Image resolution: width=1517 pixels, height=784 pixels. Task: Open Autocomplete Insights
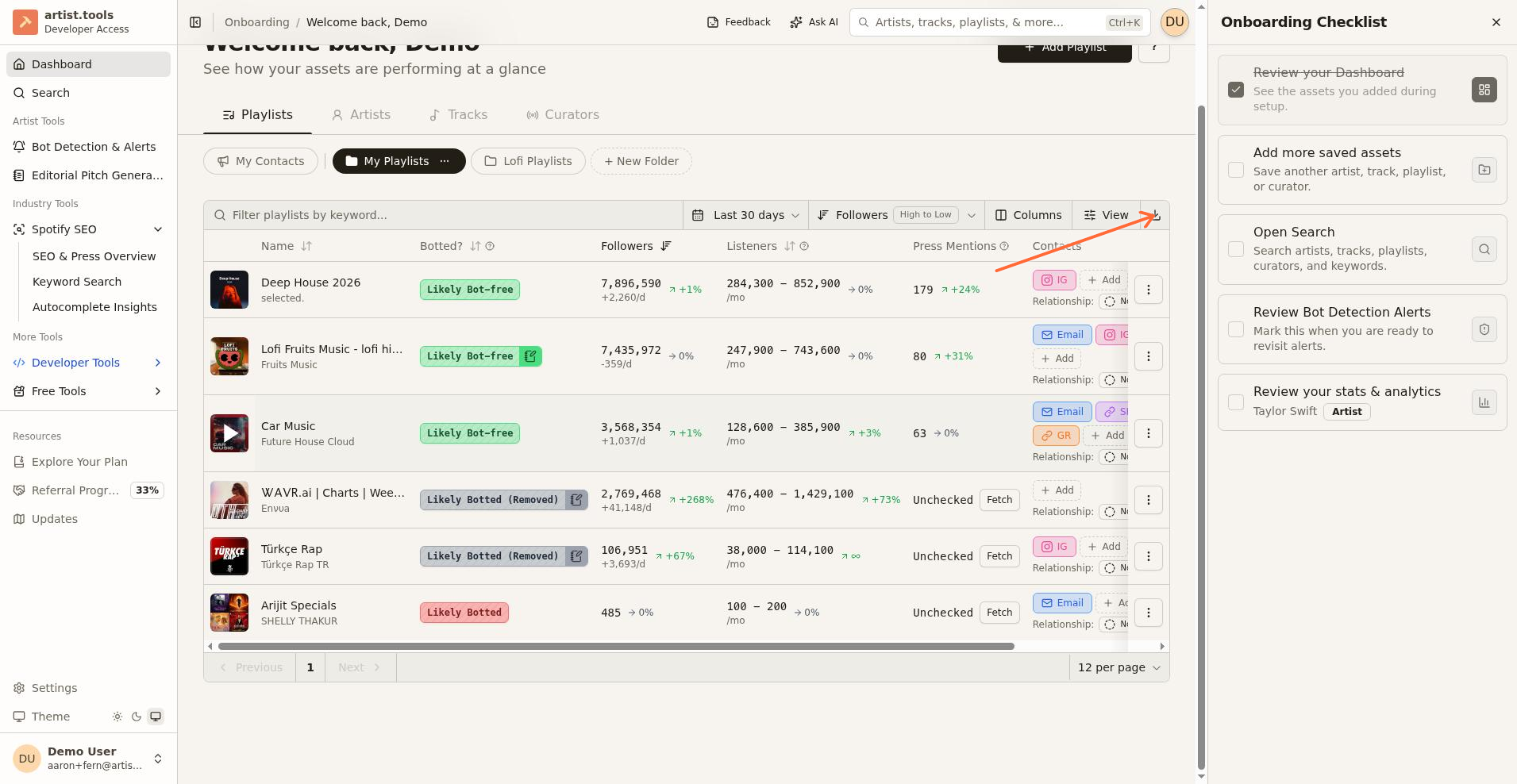(x=94, y=307)
